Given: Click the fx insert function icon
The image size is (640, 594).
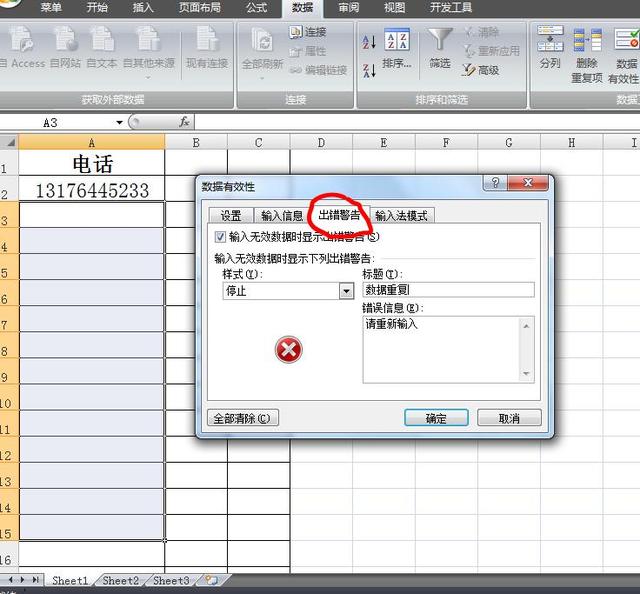Looking at the screenshot, I should (x=184, y=122).
